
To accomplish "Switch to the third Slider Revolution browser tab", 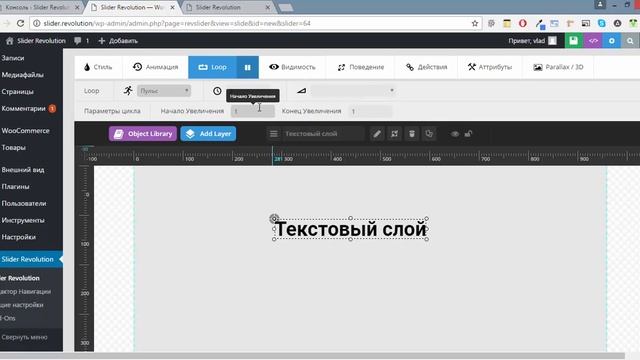I will point(227,7).
